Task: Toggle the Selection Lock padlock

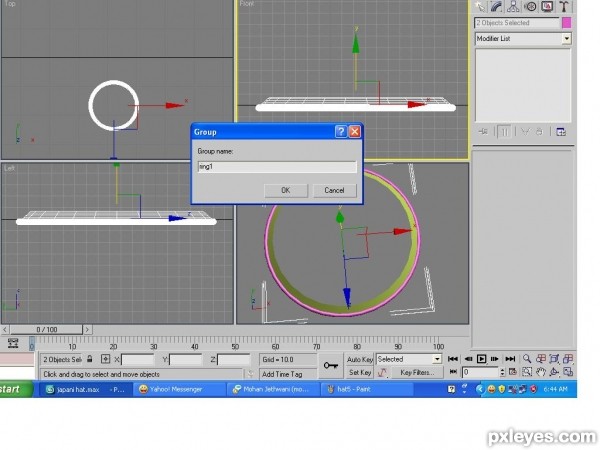Action: click(90, 359)
